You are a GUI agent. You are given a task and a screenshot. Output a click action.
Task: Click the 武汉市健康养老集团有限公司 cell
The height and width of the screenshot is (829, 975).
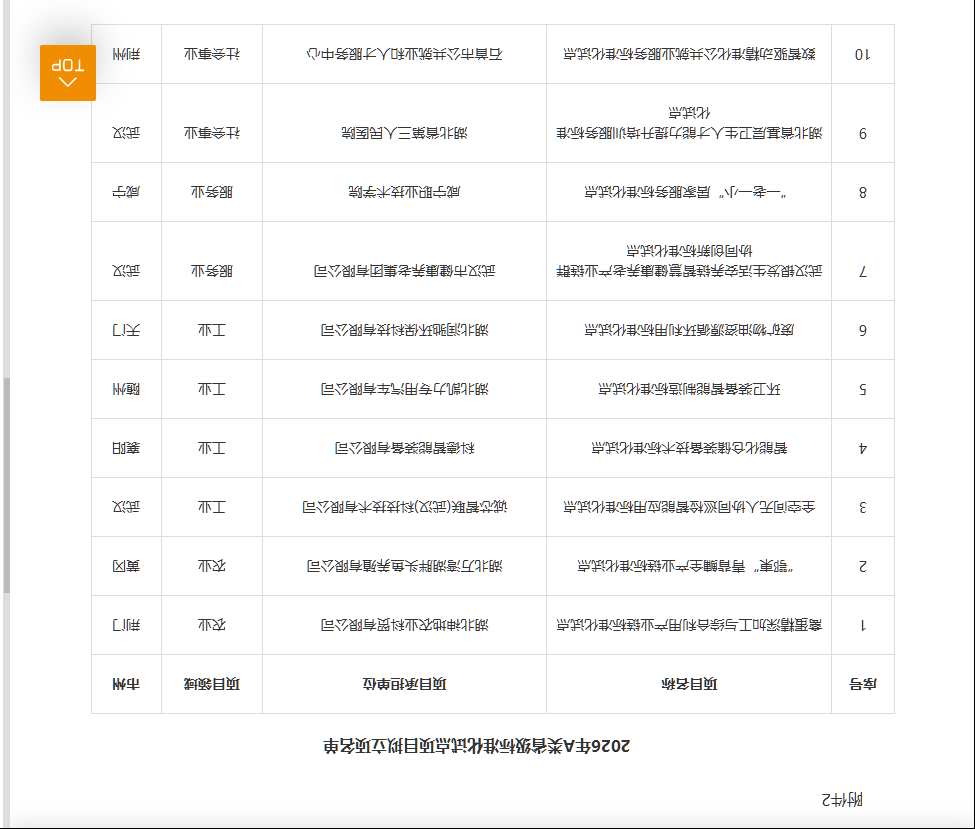pyautogui.click(x=404, y=271)
